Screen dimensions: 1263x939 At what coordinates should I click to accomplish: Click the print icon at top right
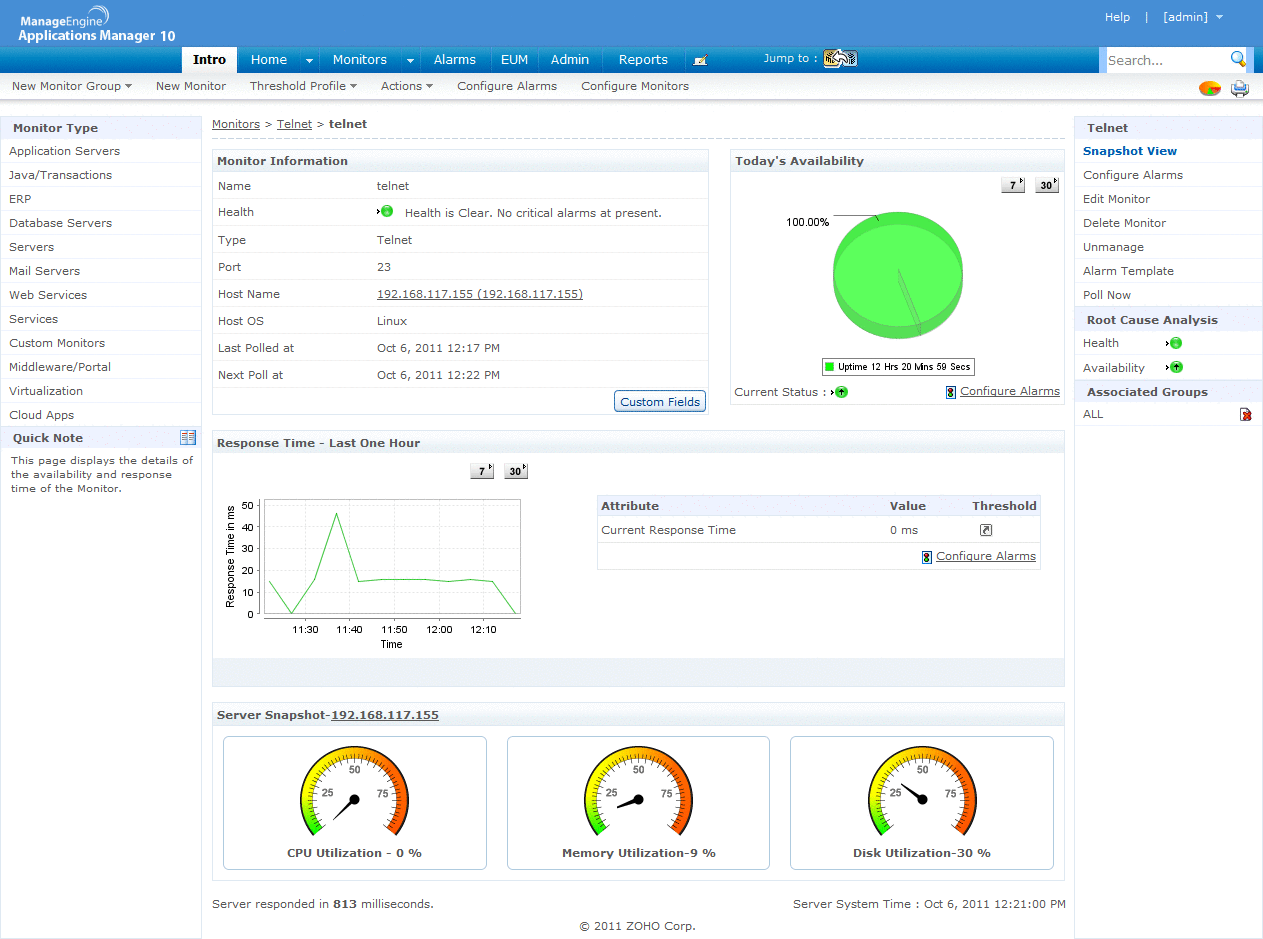(x=1240, y=88)
